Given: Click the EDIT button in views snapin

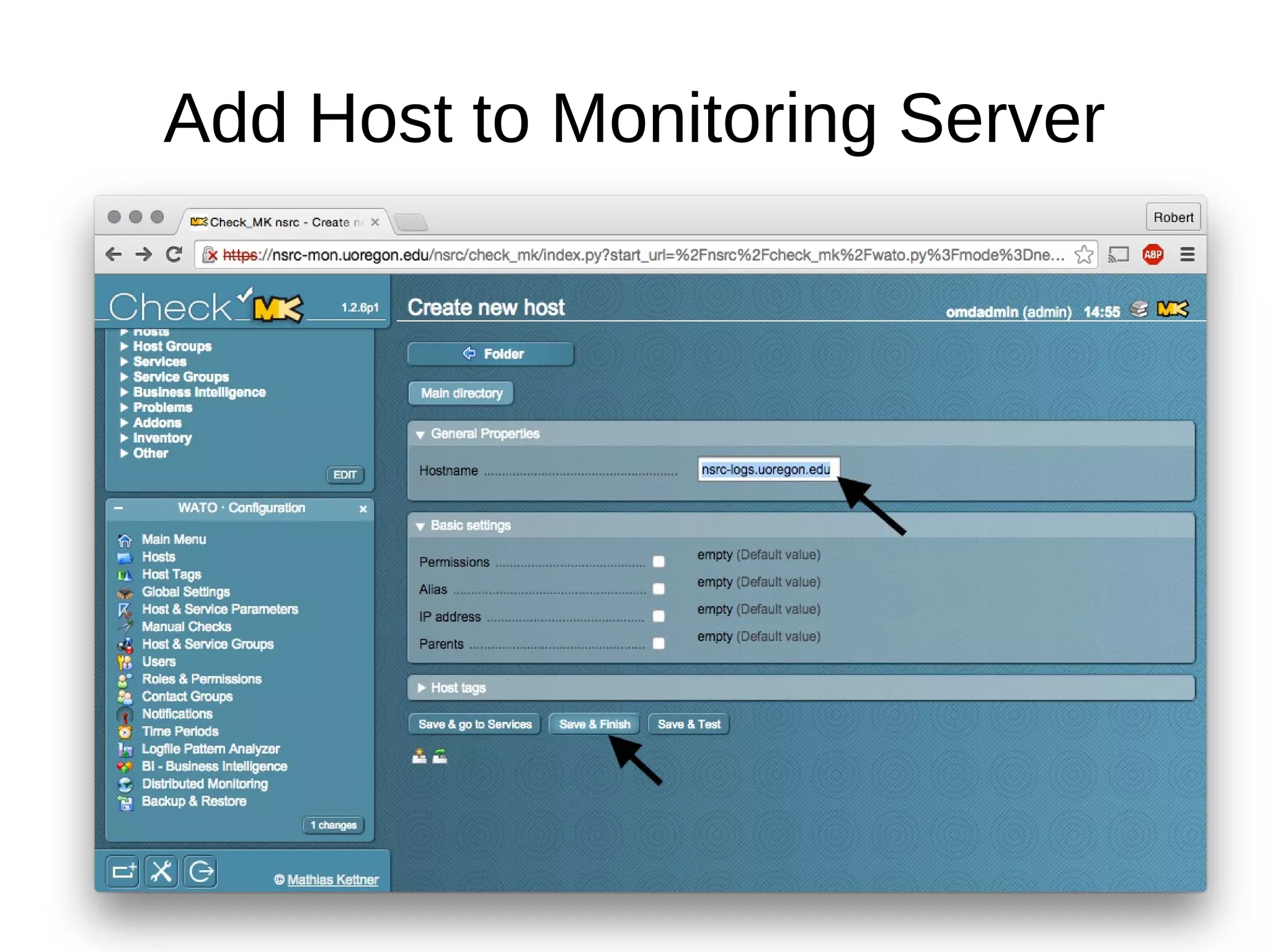Looking at the screenshot, I should pos(345,475).
